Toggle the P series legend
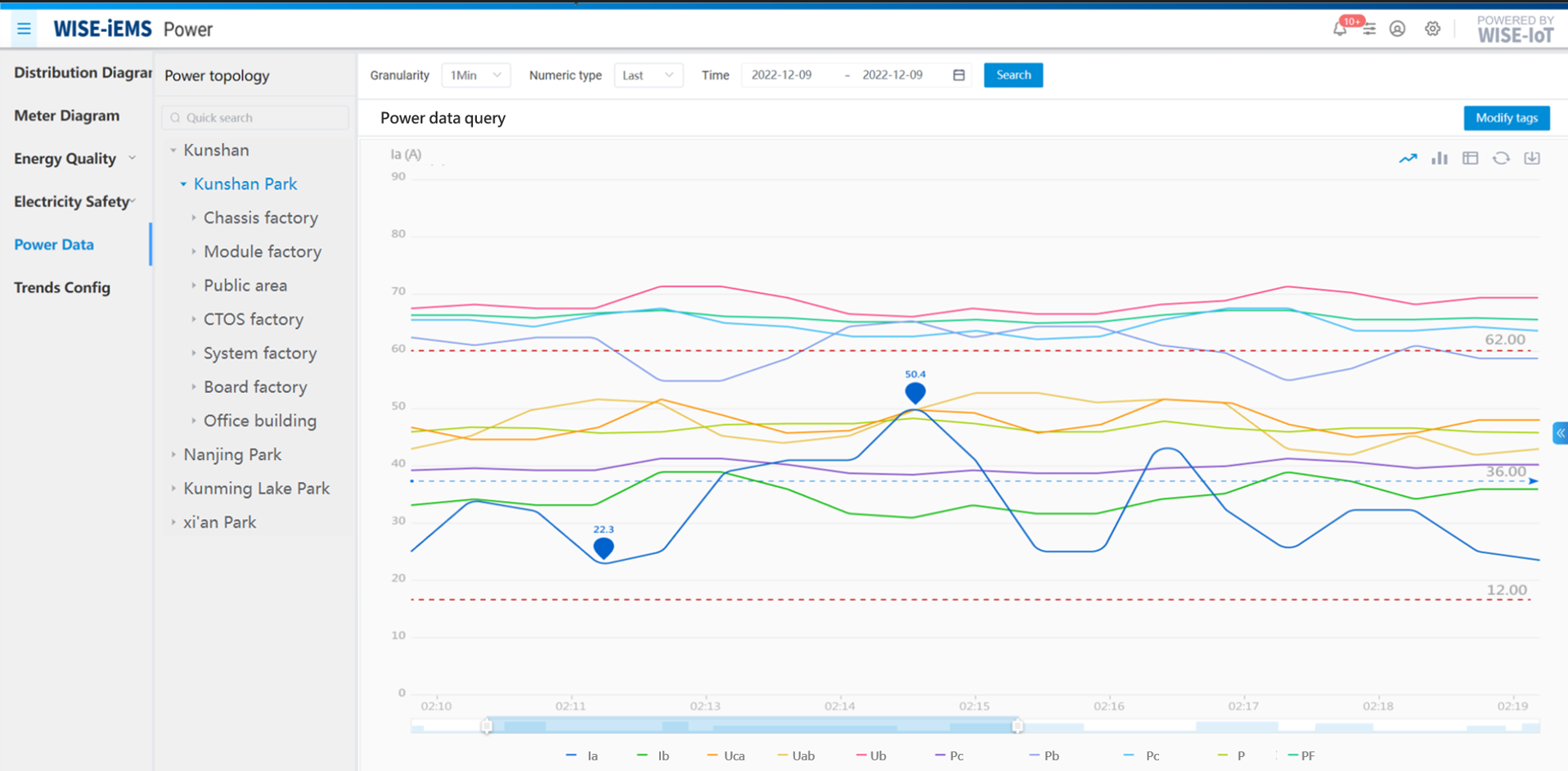1568x771 pixels. (1231, 756)
